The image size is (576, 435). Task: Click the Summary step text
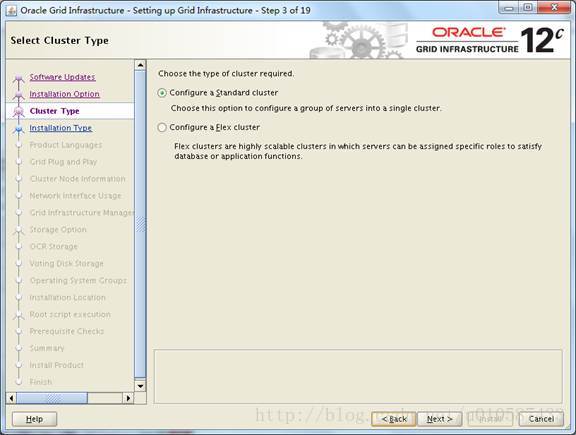pos(47,348)
